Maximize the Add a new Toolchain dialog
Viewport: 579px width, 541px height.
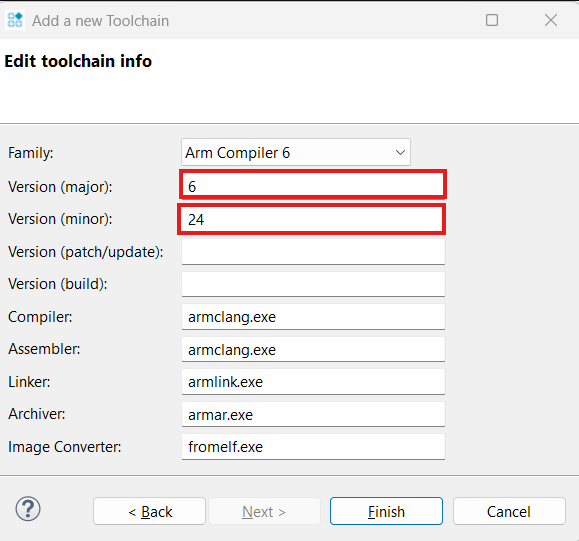[491, 20]
